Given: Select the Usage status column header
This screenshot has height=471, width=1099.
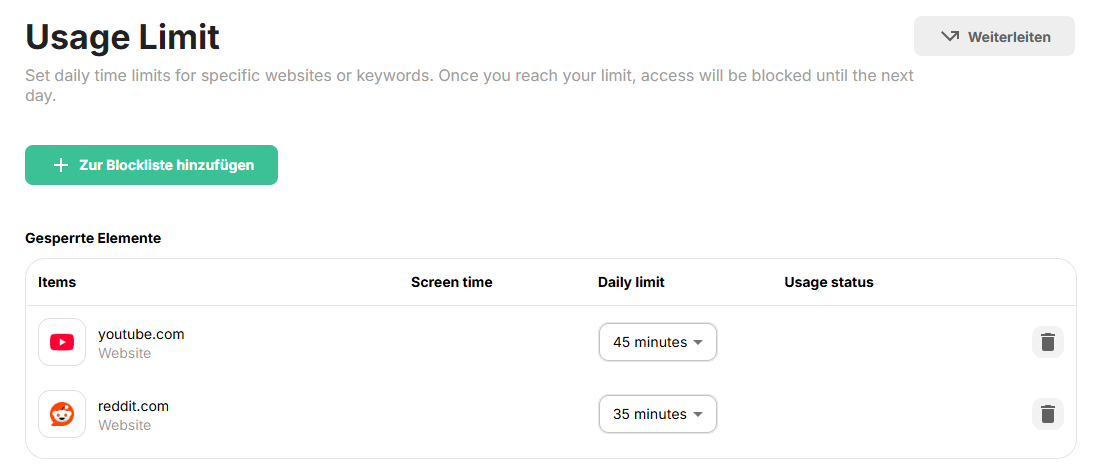Looking at the screenshot, I should (x=828, y=282).
